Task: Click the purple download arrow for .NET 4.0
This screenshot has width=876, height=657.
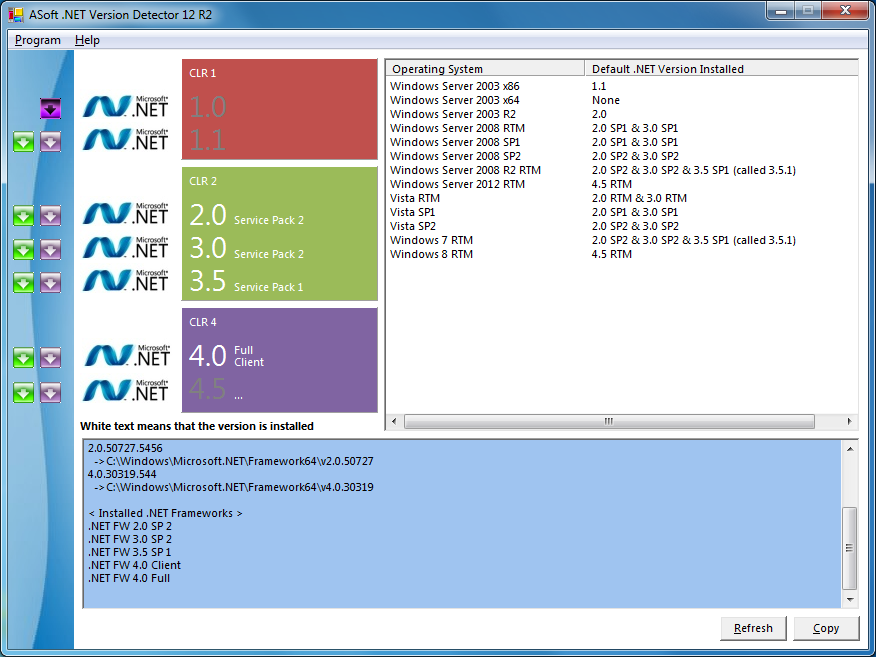Action: (50, 358)
